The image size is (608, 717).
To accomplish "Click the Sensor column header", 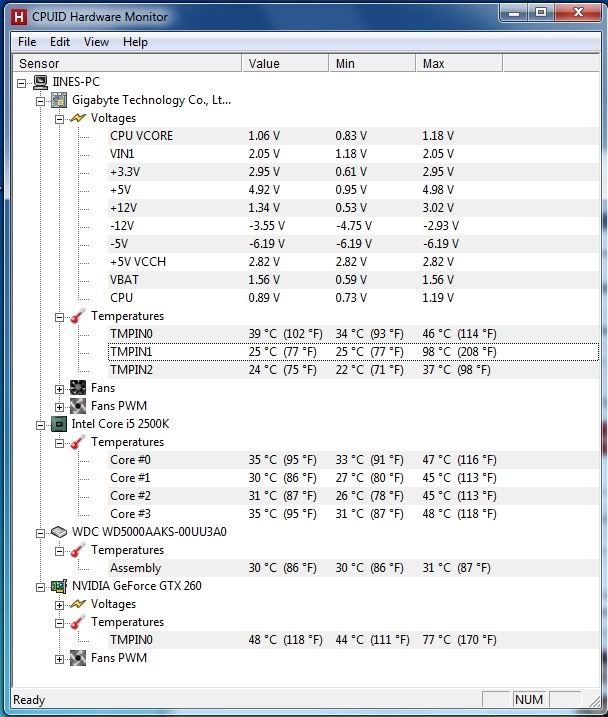I will 127,63.
